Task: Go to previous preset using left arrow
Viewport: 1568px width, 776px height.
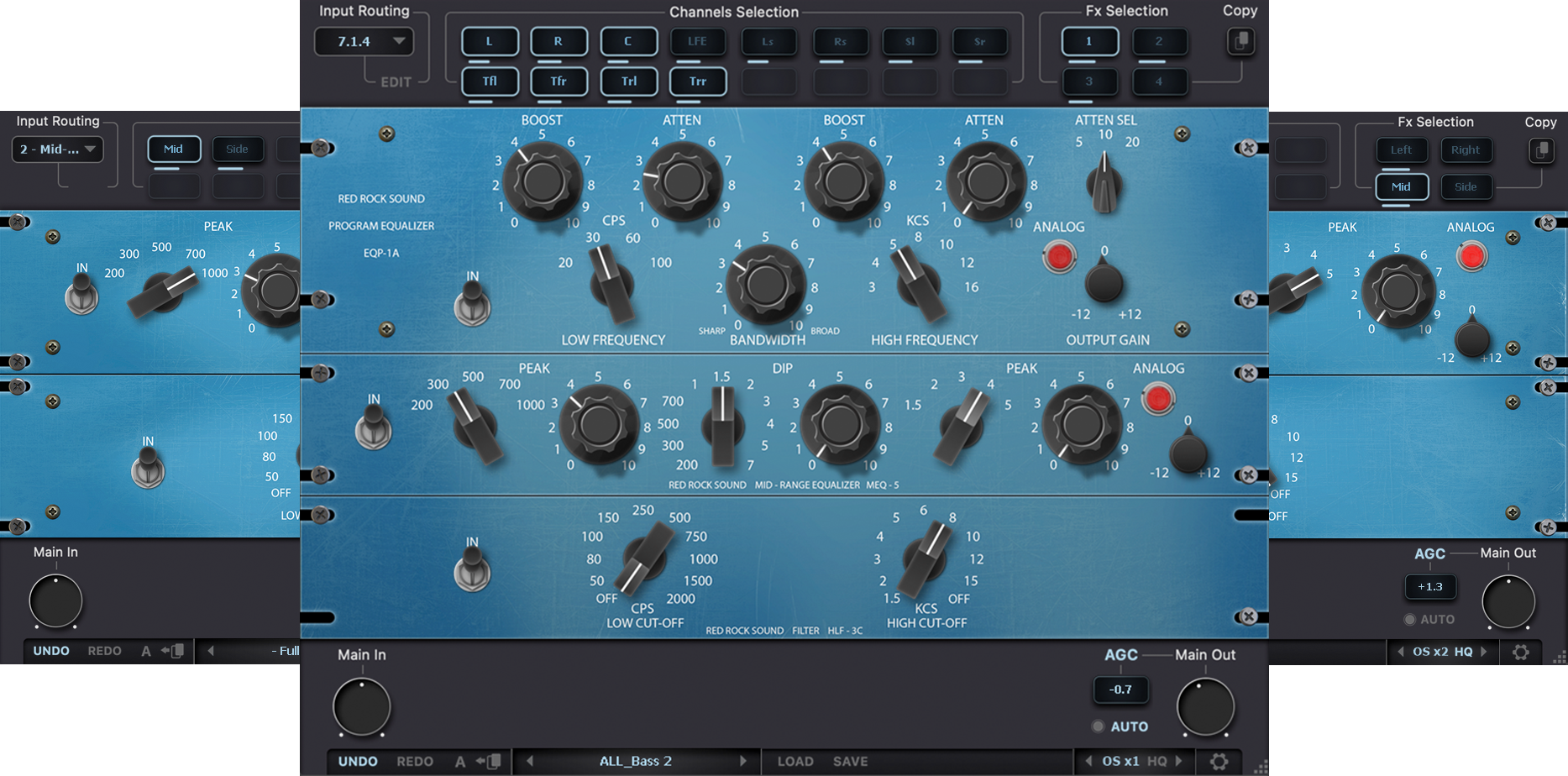Action: pyautogui.click(x=529, y=761)
